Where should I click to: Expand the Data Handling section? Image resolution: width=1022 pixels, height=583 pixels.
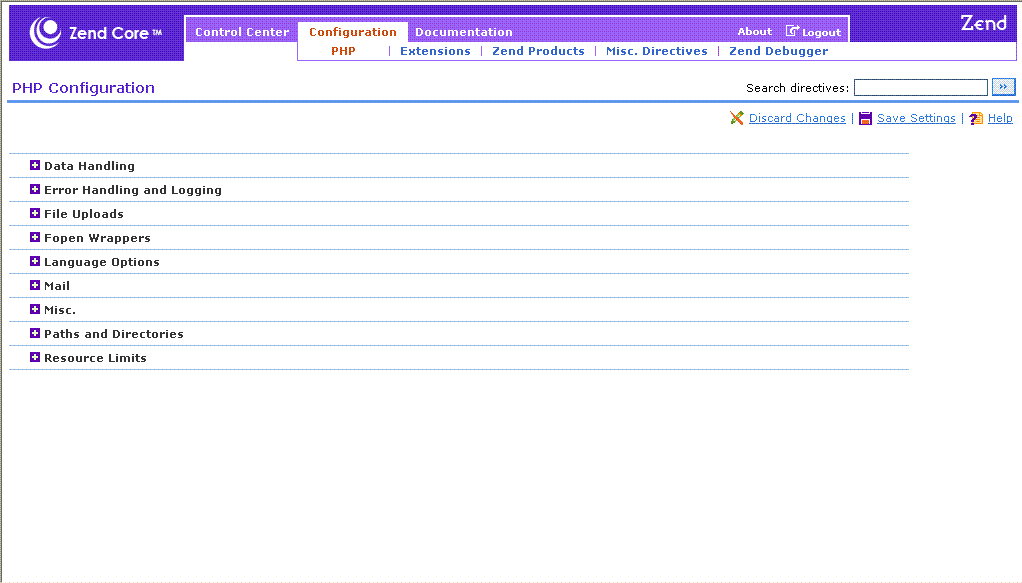[x=35, y=165]
